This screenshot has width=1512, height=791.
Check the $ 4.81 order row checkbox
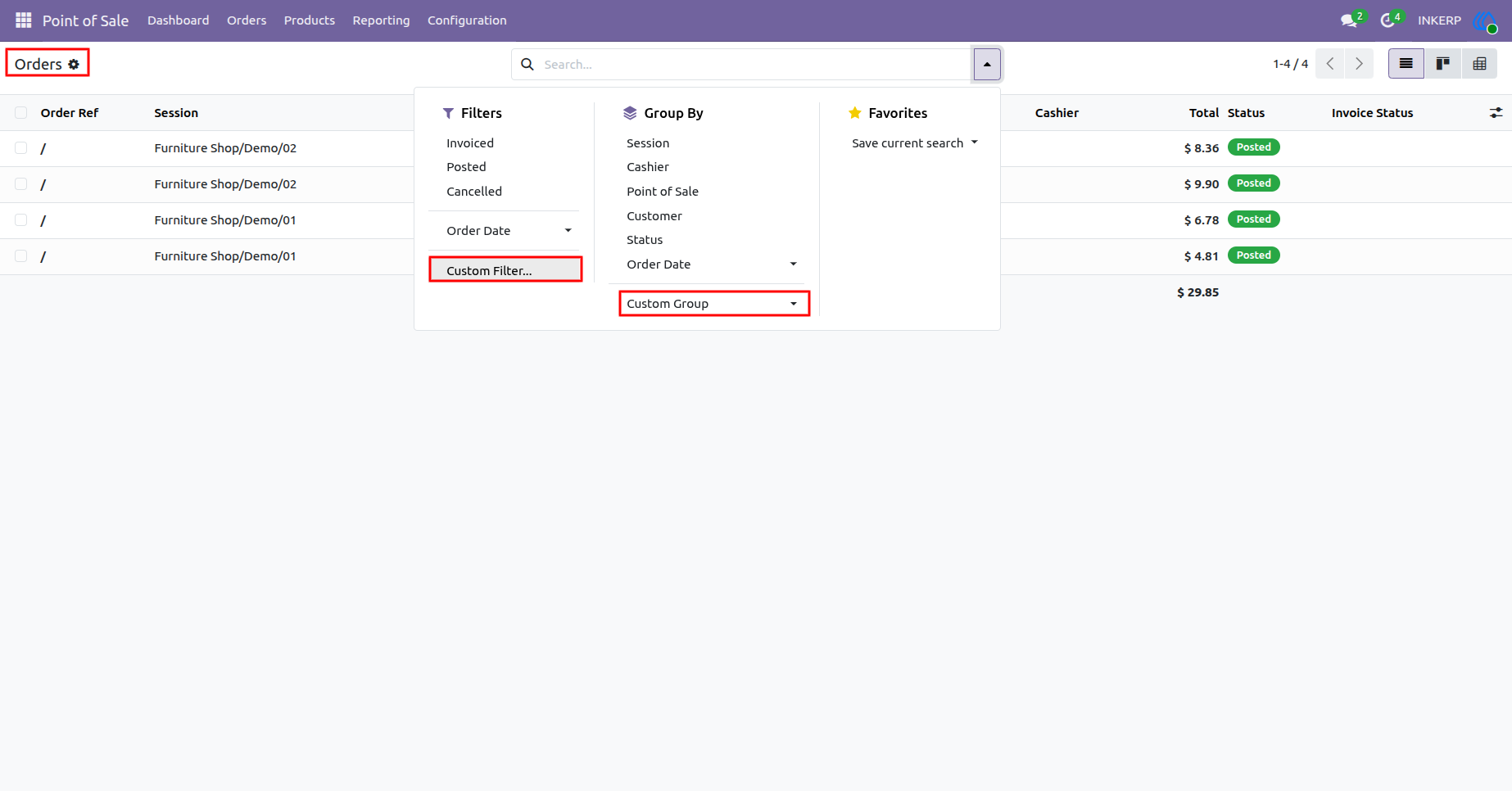(21, 256)
